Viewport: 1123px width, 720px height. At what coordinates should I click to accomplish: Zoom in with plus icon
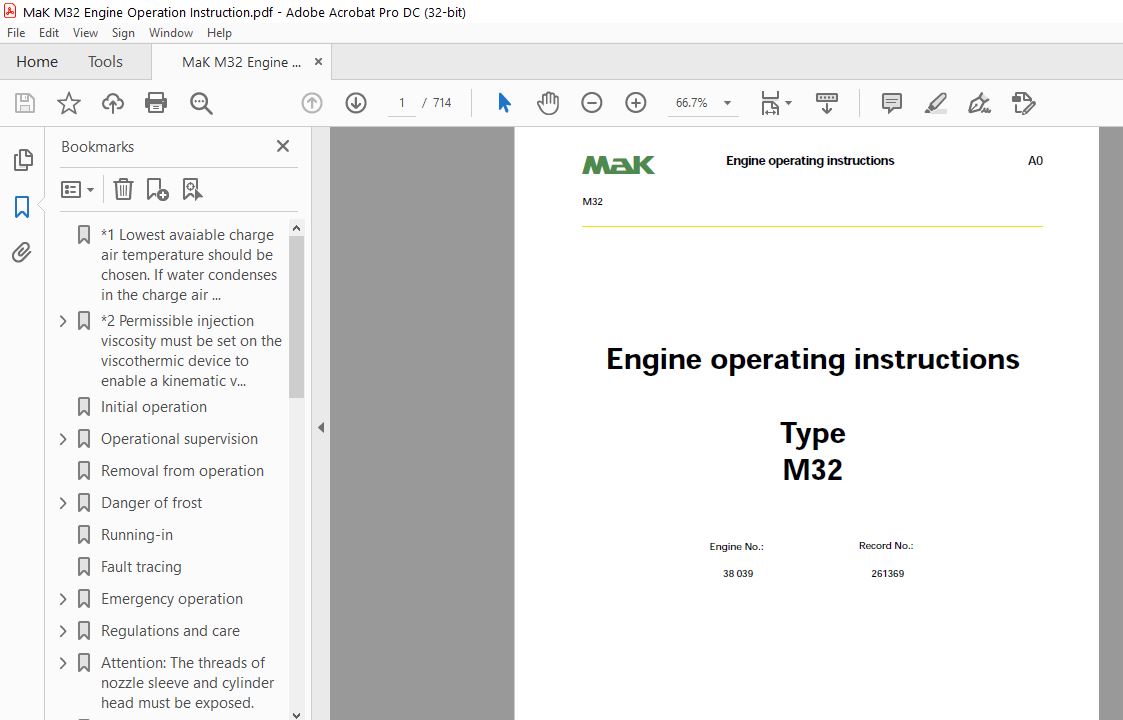(x=636, y=103)
